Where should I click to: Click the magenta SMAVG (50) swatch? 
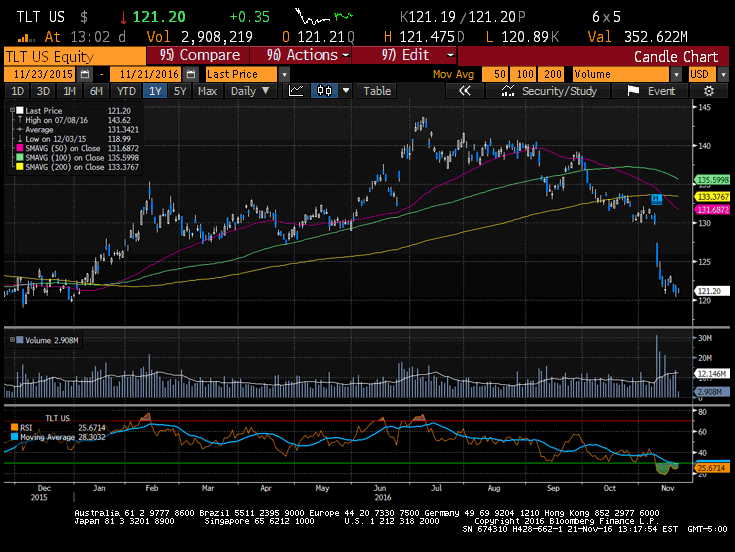20,148
